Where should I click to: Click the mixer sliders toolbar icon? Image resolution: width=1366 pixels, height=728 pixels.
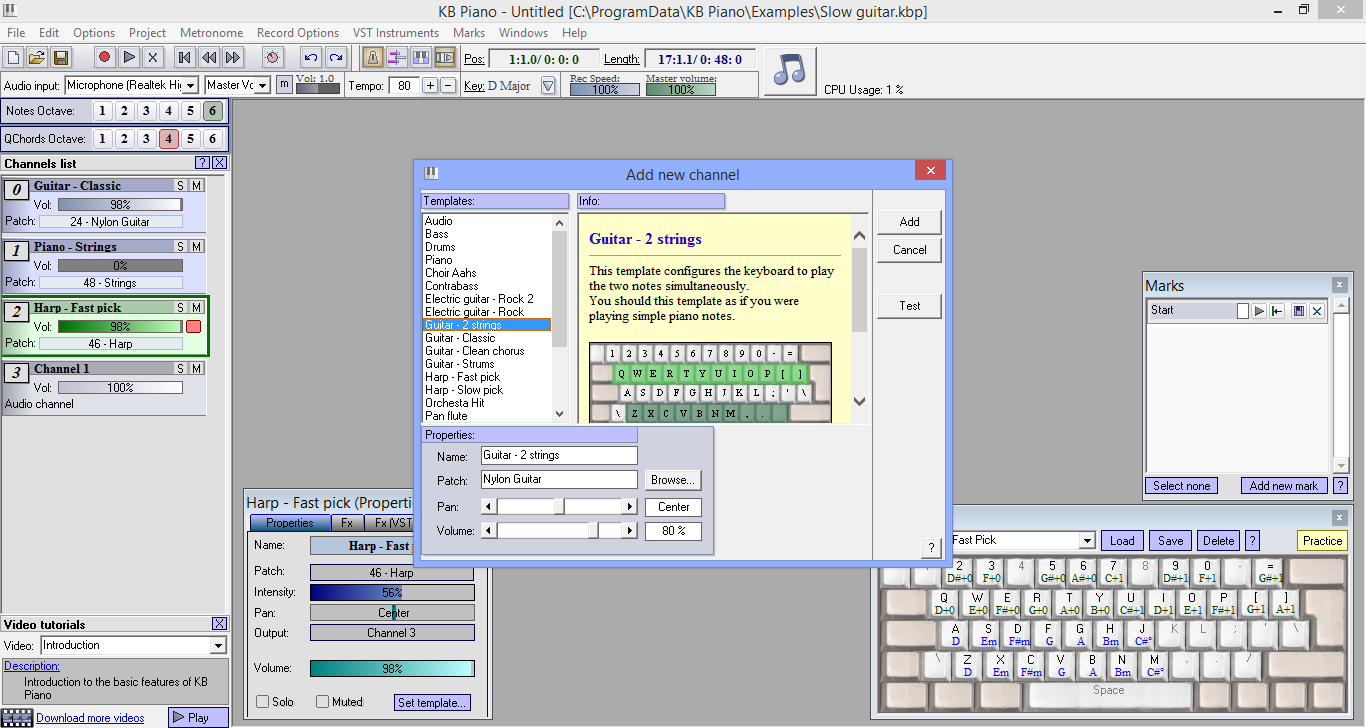pos(396,58)
